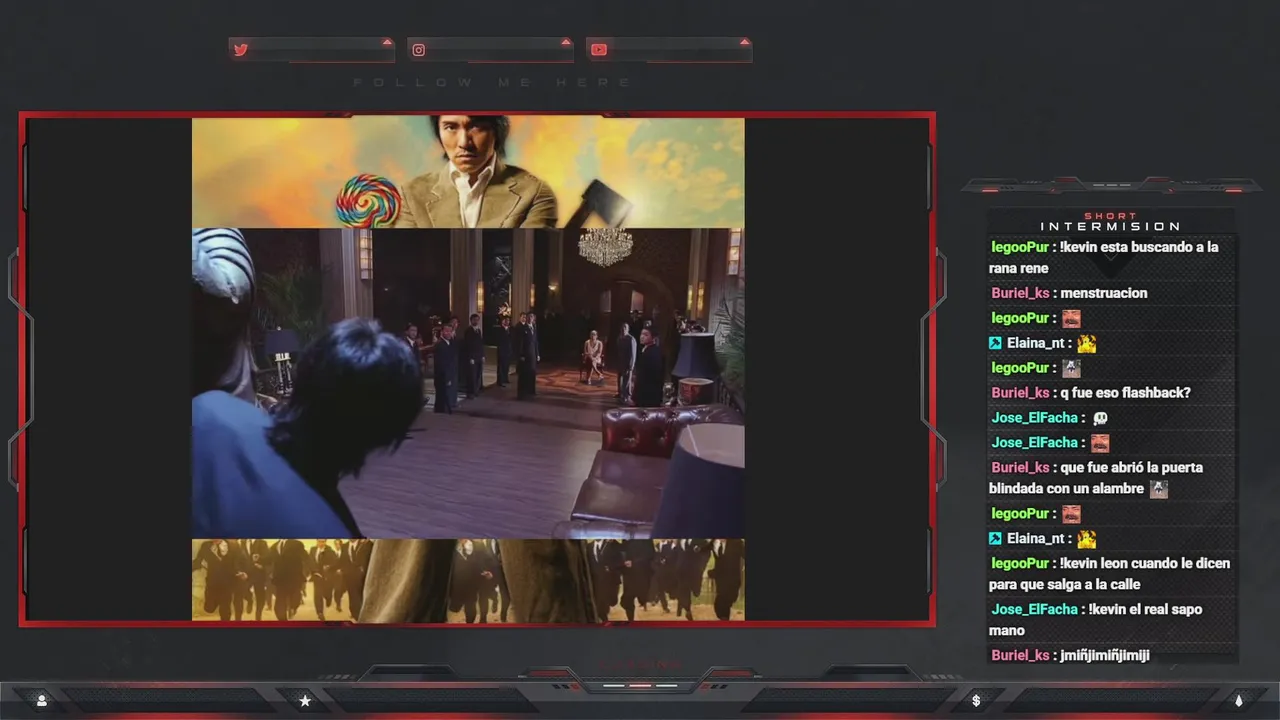Click the Instagram camera icon
This screenshot has height=720, width=1280.
coord(419,50)
